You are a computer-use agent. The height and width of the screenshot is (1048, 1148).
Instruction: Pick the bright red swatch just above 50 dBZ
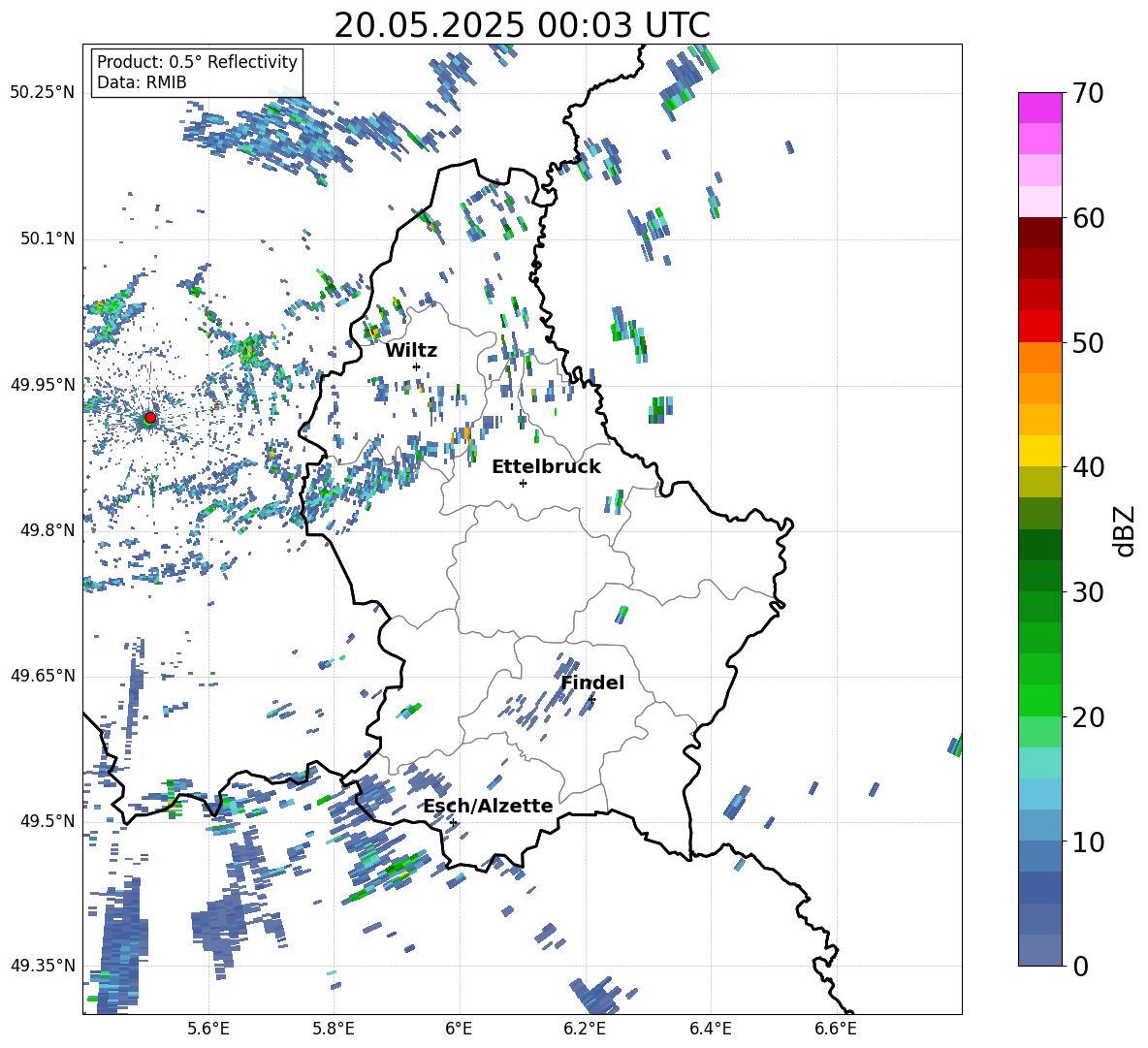pos(1039,327)
